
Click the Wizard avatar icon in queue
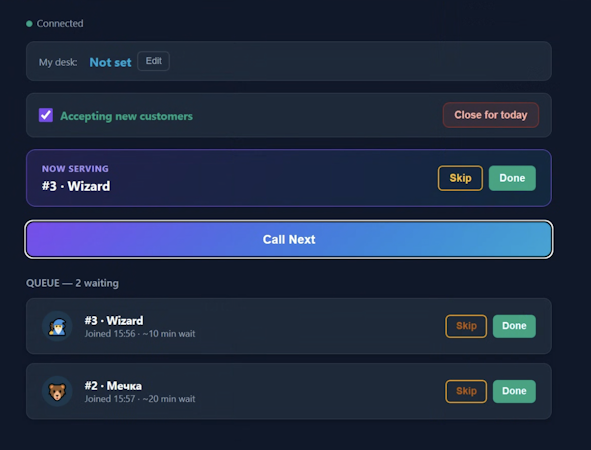[57, 326]
